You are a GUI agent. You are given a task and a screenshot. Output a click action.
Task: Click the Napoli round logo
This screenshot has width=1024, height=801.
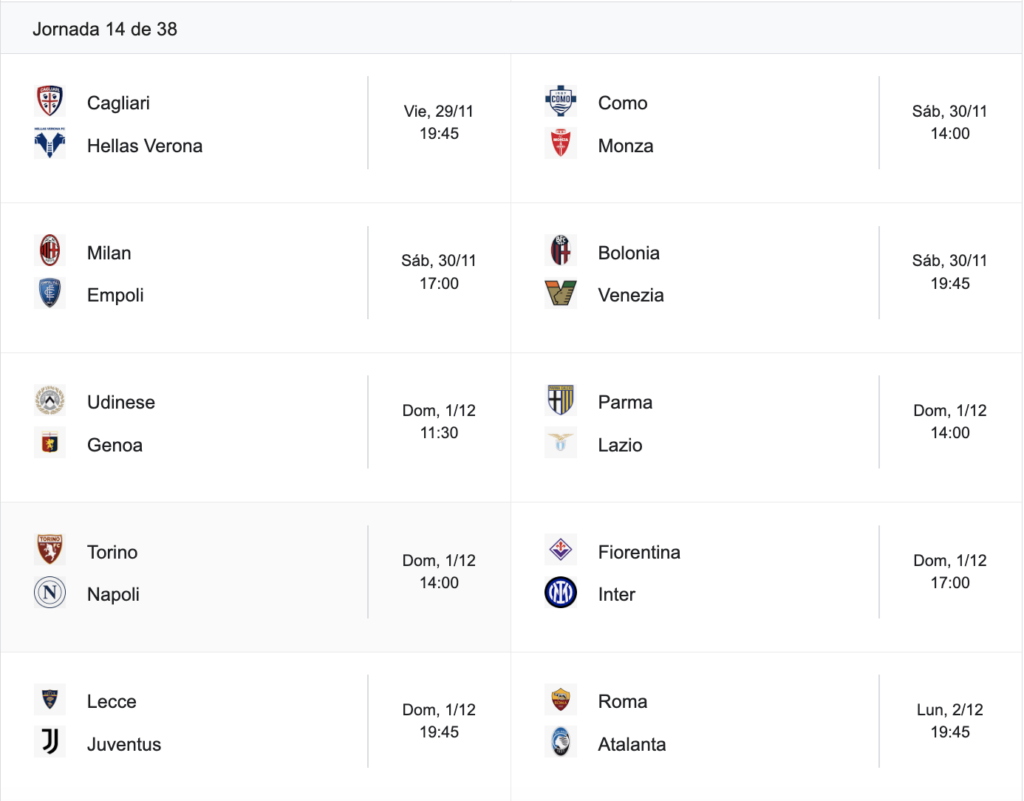(x=50, y=593)
